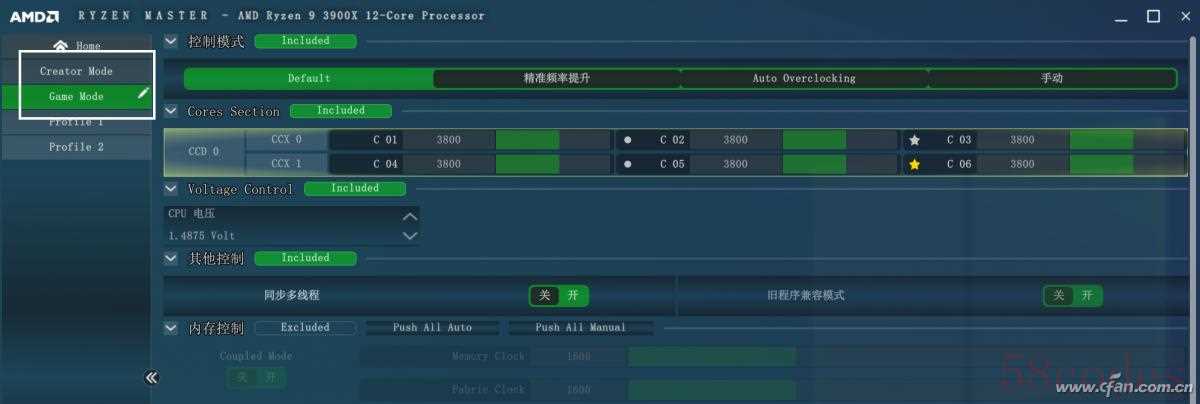1200x404 pixels.
Task: Toggle Included switch for 其他控制 section
Action: coord(305,258)
